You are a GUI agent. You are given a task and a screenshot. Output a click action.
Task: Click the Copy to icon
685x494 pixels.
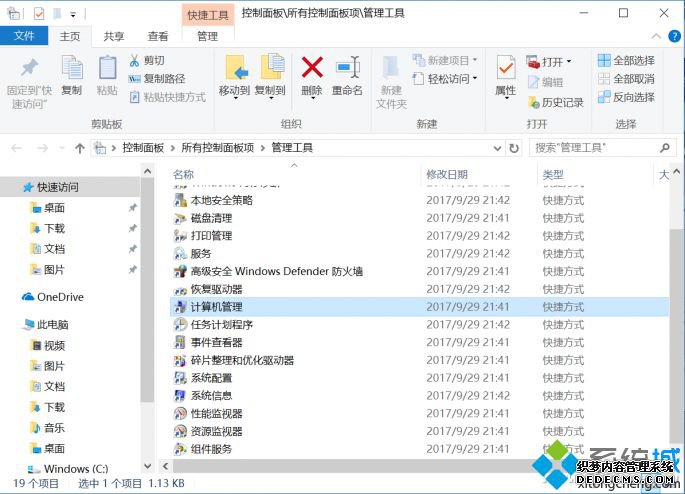tap(273, 67)
